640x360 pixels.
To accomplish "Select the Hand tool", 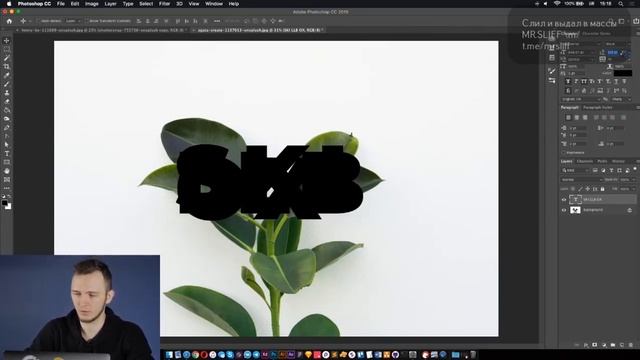I will (7, 171).
